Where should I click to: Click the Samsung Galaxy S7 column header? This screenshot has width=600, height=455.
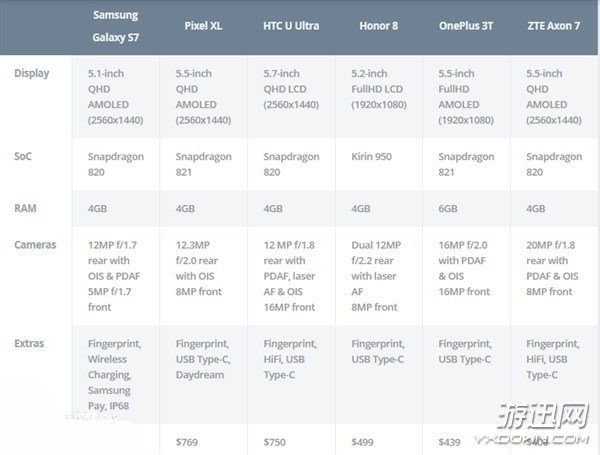[x=116, y=27]
